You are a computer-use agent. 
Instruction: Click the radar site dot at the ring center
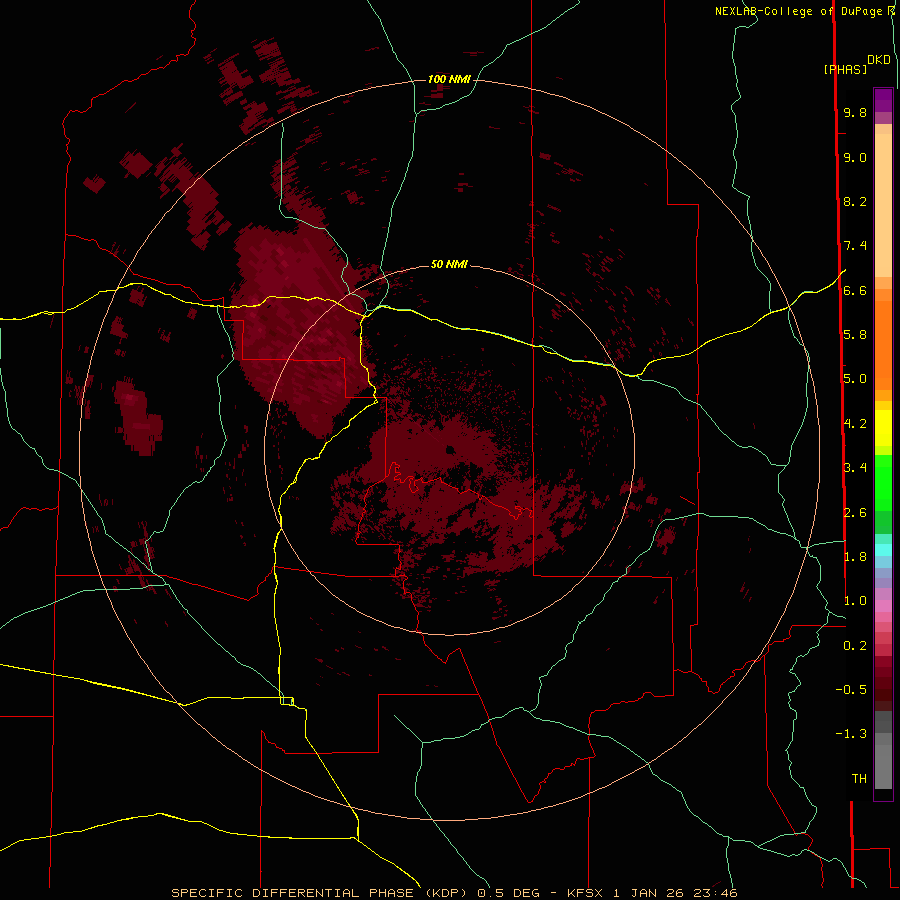[451, 449]
